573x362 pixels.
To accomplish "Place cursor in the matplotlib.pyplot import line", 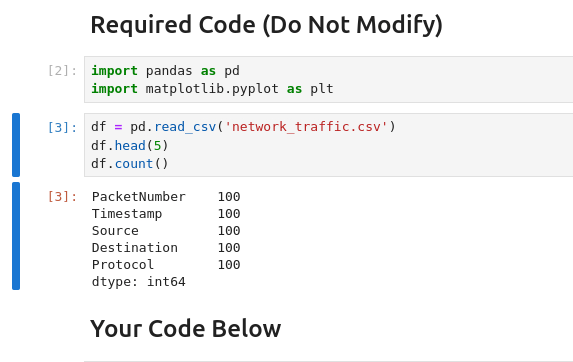I will pos(212,89).
